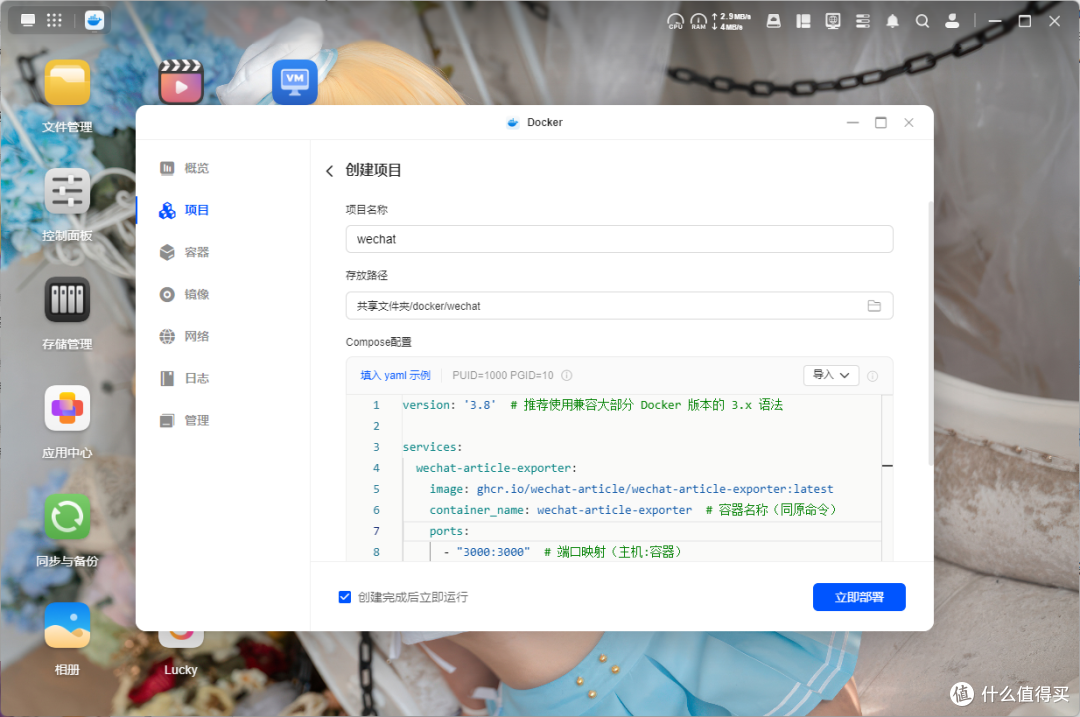Open the VM virtual machine icon
The image size is (1080, 717).
295,83
